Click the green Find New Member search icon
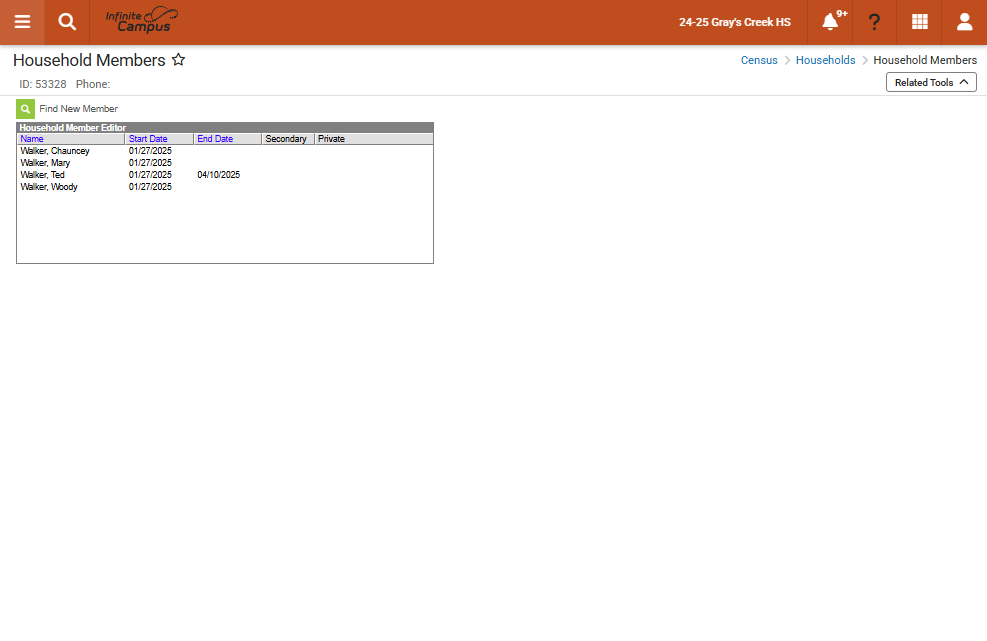The width and height of the screenshot is (987, 641). click(25, 109)
